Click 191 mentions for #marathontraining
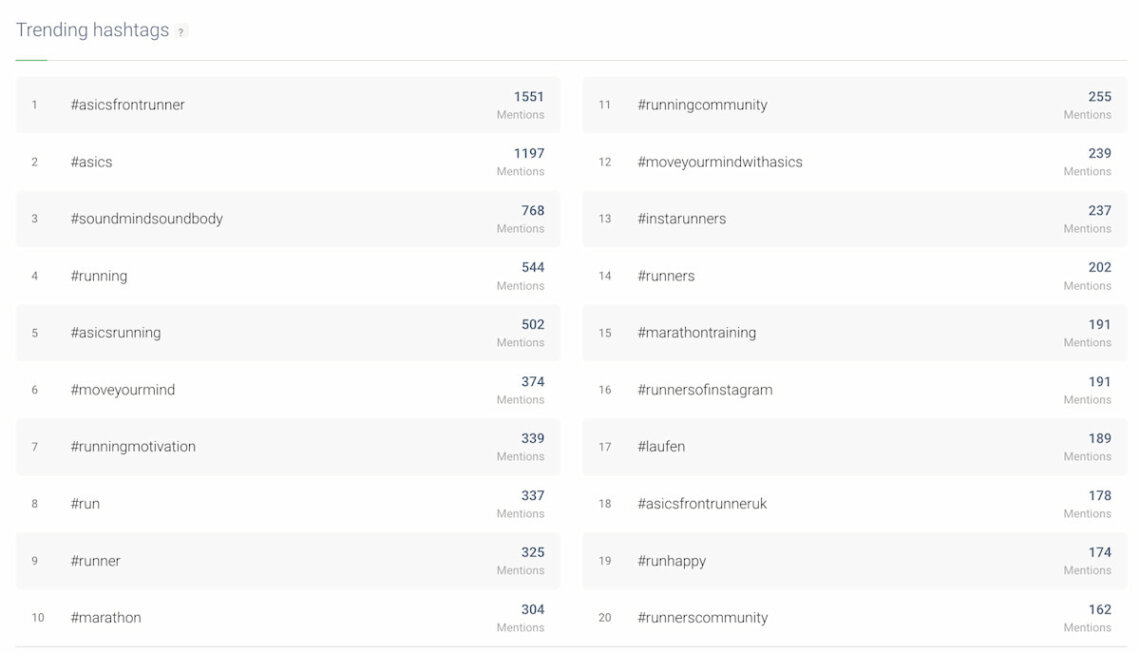 point(1099,325)
